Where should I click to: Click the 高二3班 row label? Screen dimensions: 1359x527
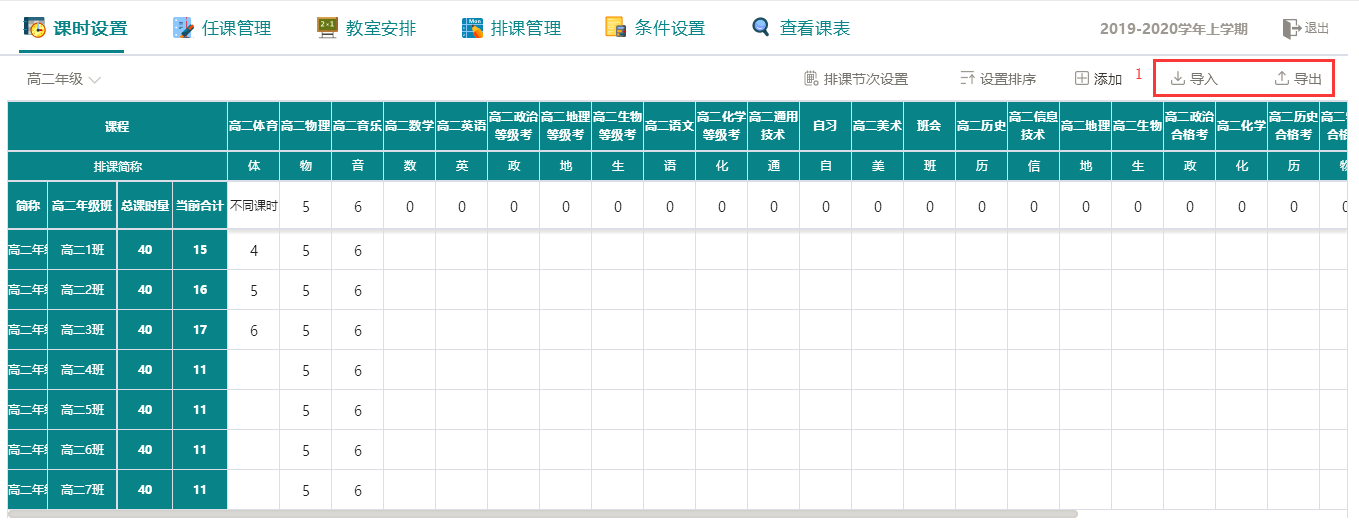[82, 330]
